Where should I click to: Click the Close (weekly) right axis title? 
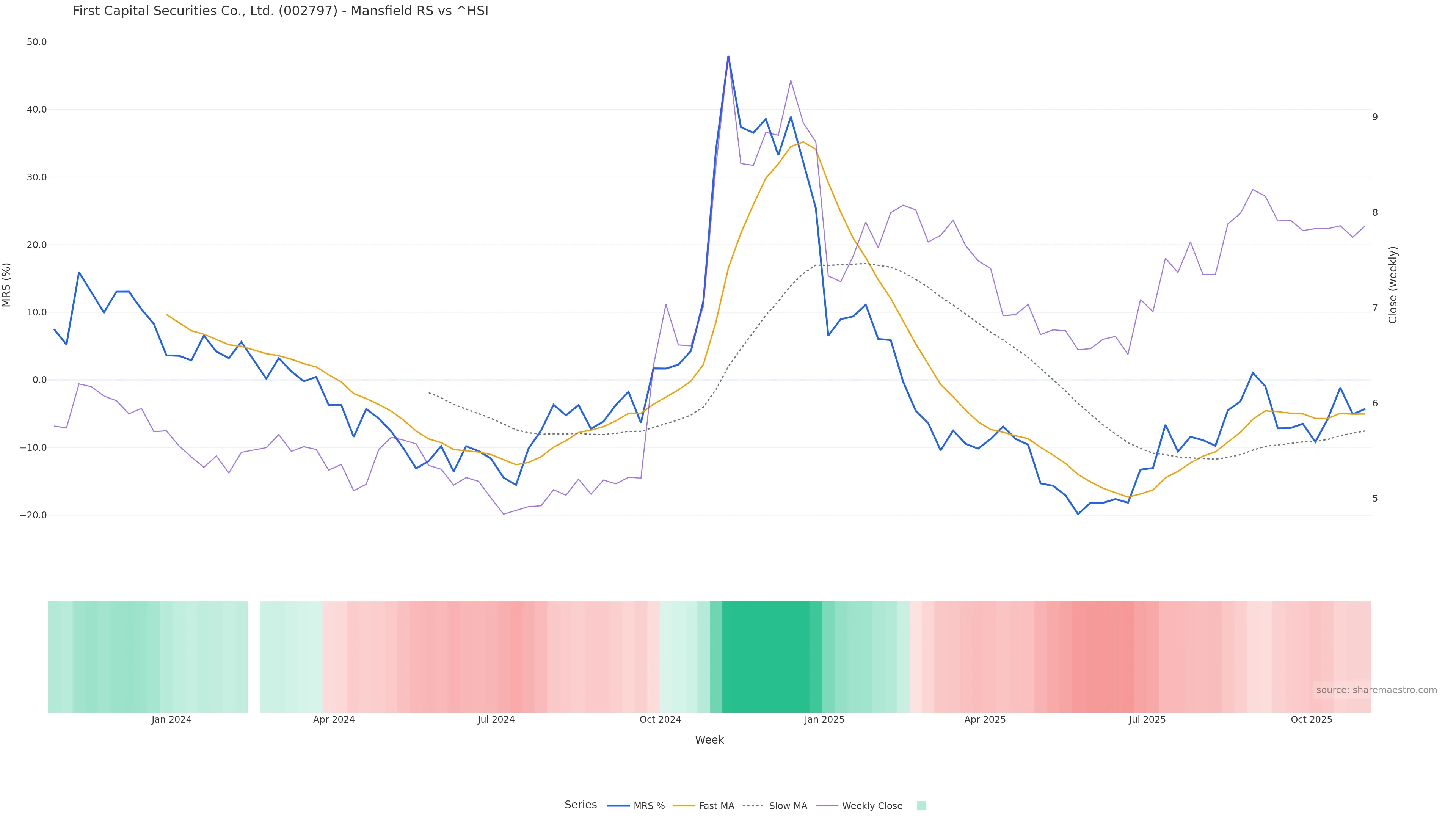[x=1393, y=285]
